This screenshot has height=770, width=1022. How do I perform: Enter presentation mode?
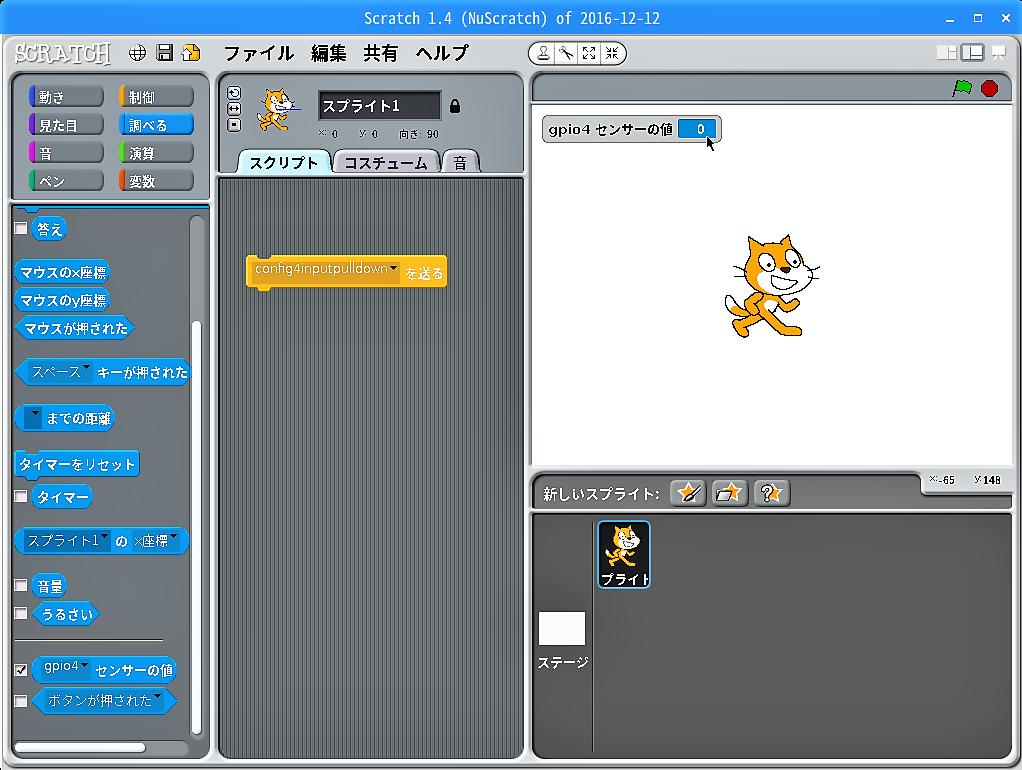tap(999, 53)
